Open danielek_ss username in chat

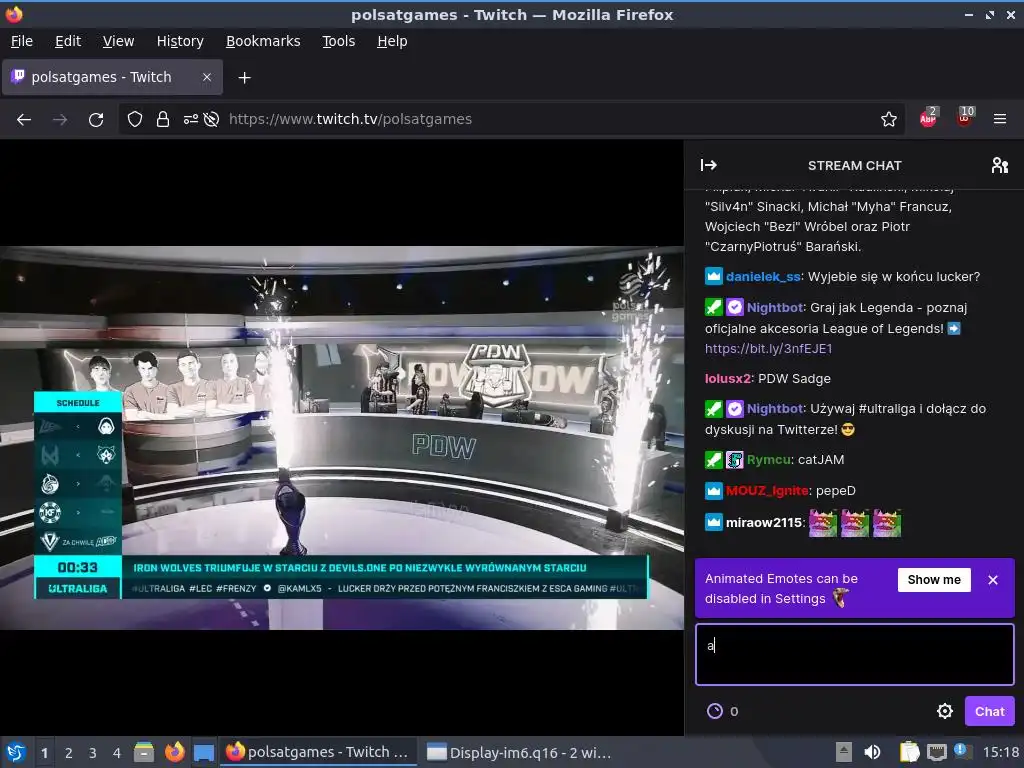coord(763,276)
